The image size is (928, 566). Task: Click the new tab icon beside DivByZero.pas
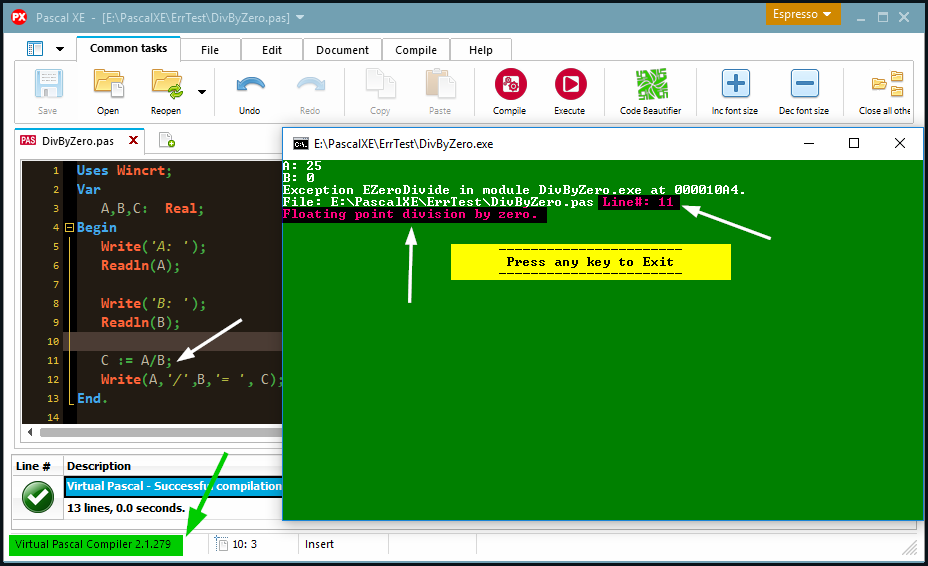[166, 141]
